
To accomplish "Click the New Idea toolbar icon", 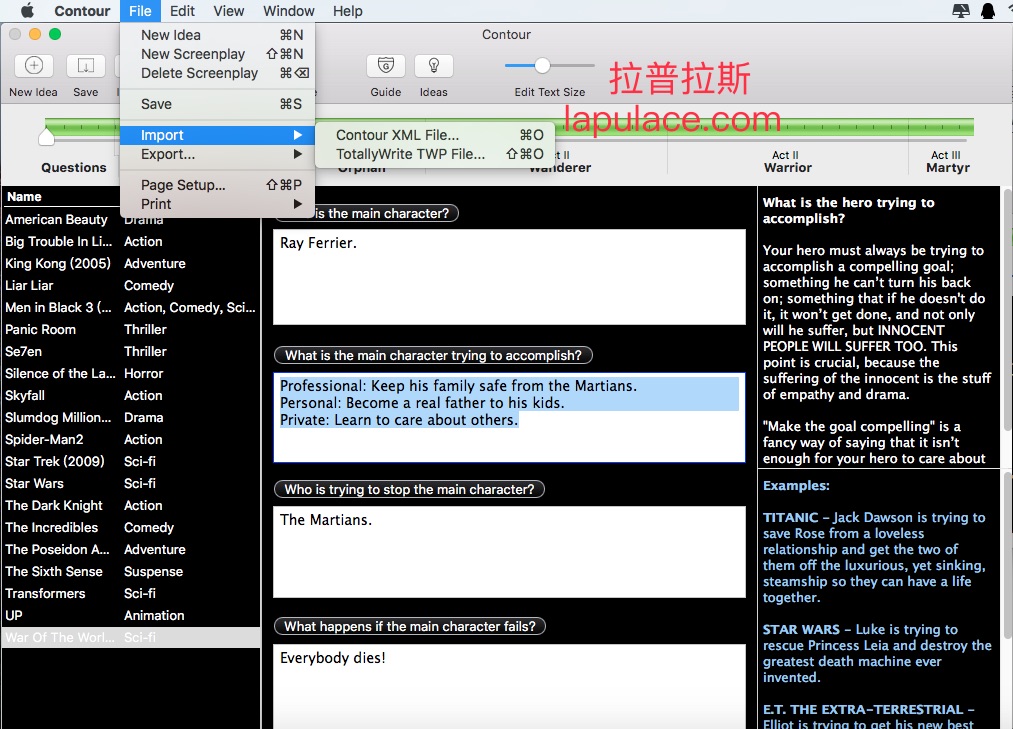I will coord(34,65).
